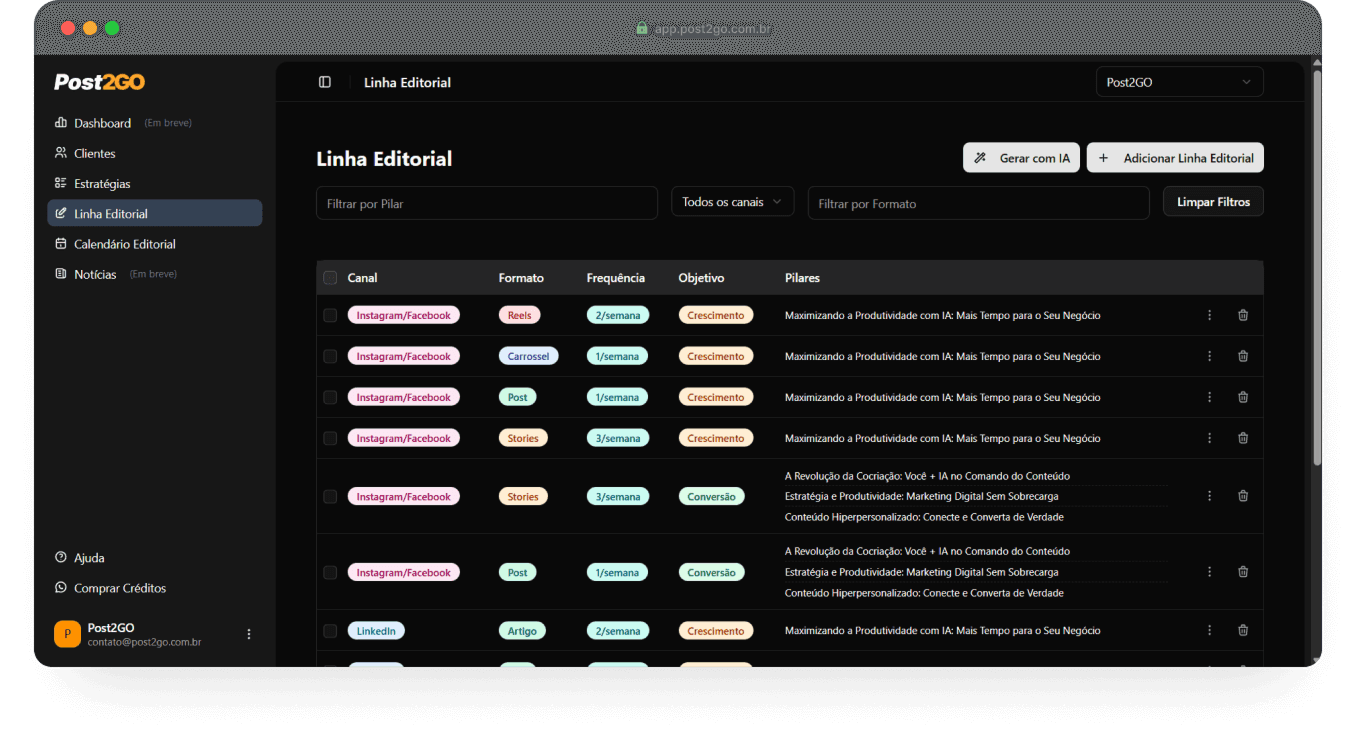Screen dimensions: 1363x743
Task: Open Ajuda using the question mark icon
Action: 61,557
